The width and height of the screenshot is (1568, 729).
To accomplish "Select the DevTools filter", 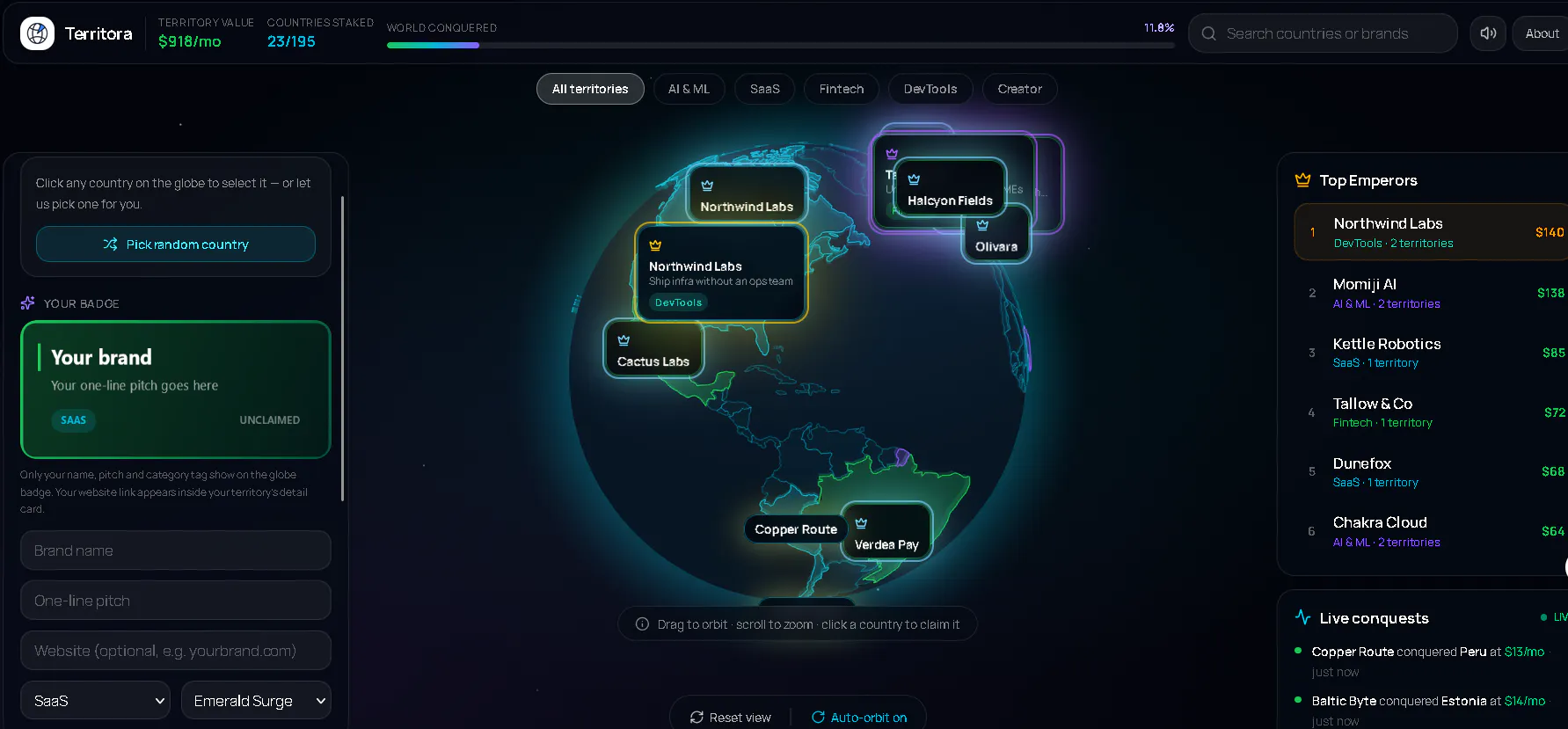I will pyautogui.click(x=930, y=89).
